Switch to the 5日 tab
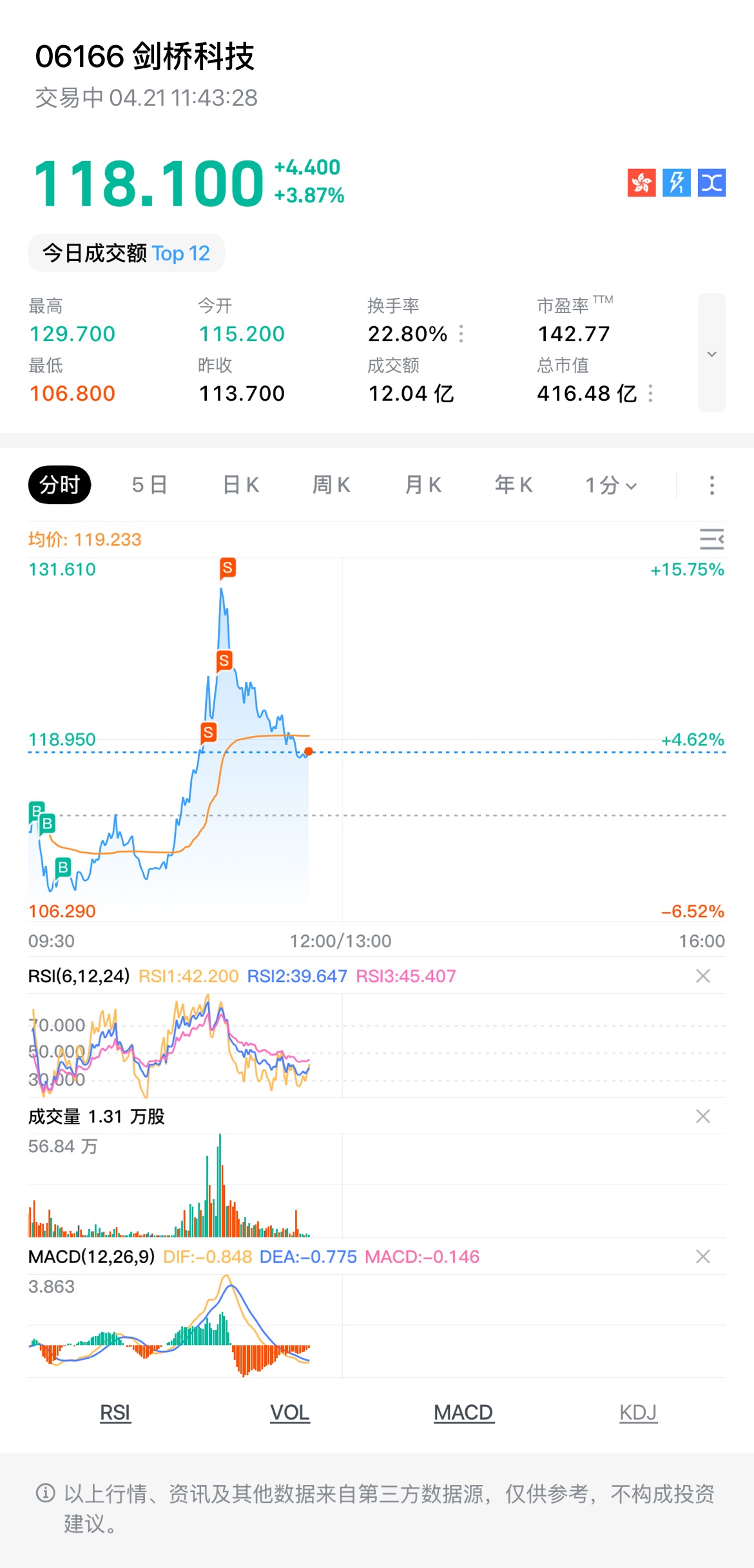 coord(150,485)
